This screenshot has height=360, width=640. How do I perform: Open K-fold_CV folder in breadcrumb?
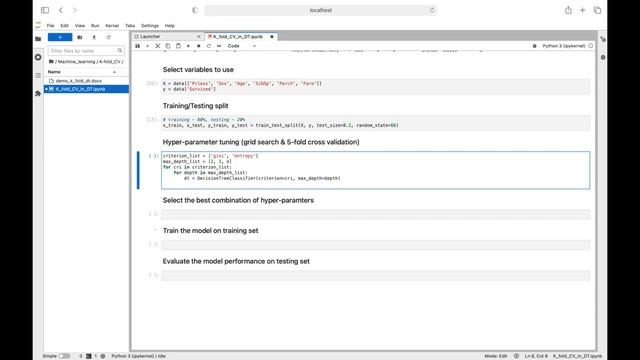coord(109,62)
